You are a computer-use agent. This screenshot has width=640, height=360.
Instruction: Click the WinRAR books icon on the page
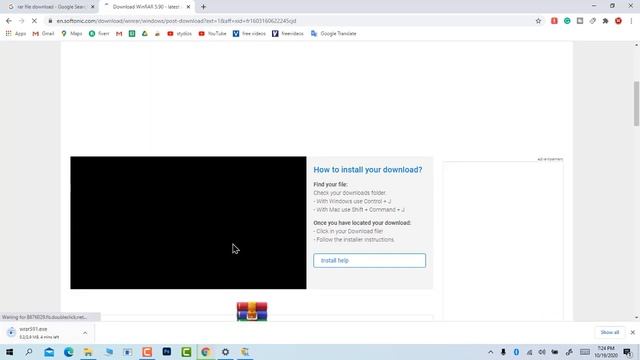(252, 311)
